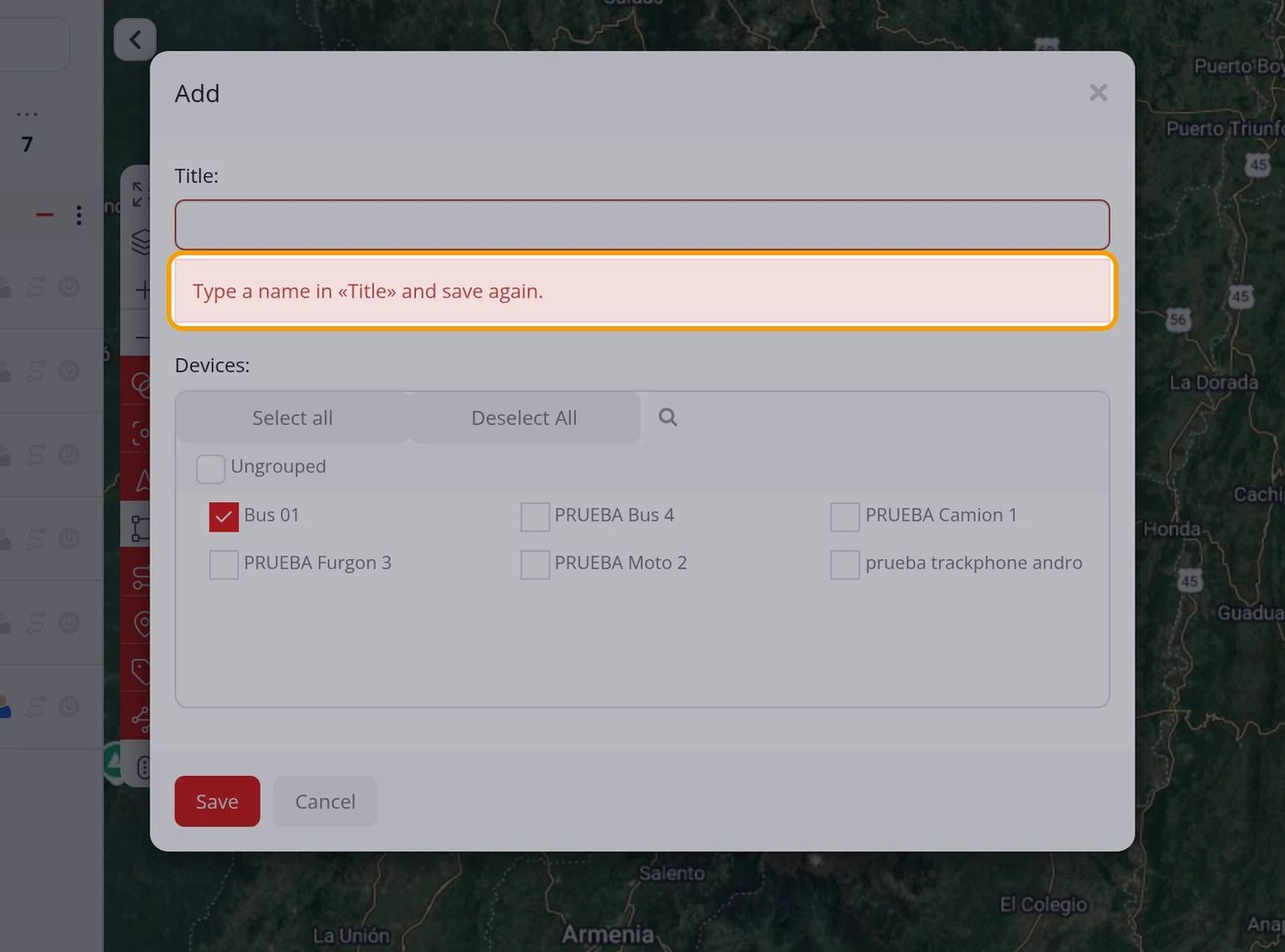Click the map layers icon
Screen dimensions: 1285x952
[141, 241]
